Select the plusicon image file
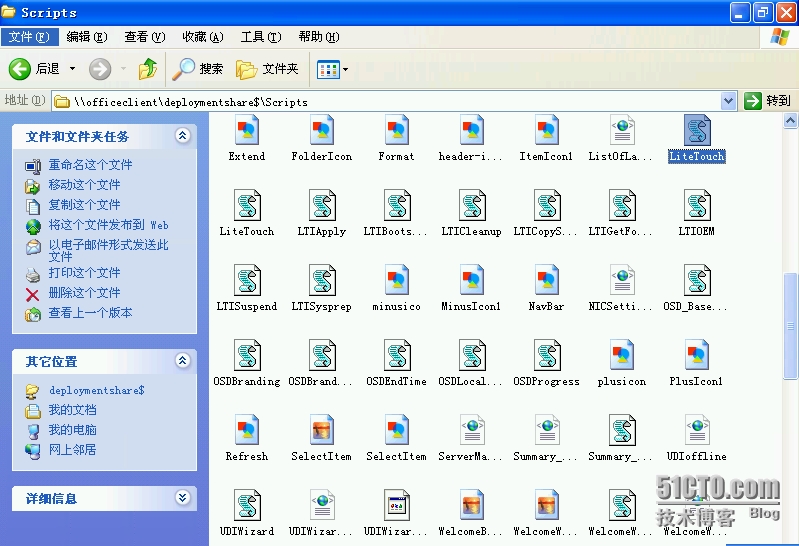The height and width of the screenshot is (546, 799). [621, 362]
